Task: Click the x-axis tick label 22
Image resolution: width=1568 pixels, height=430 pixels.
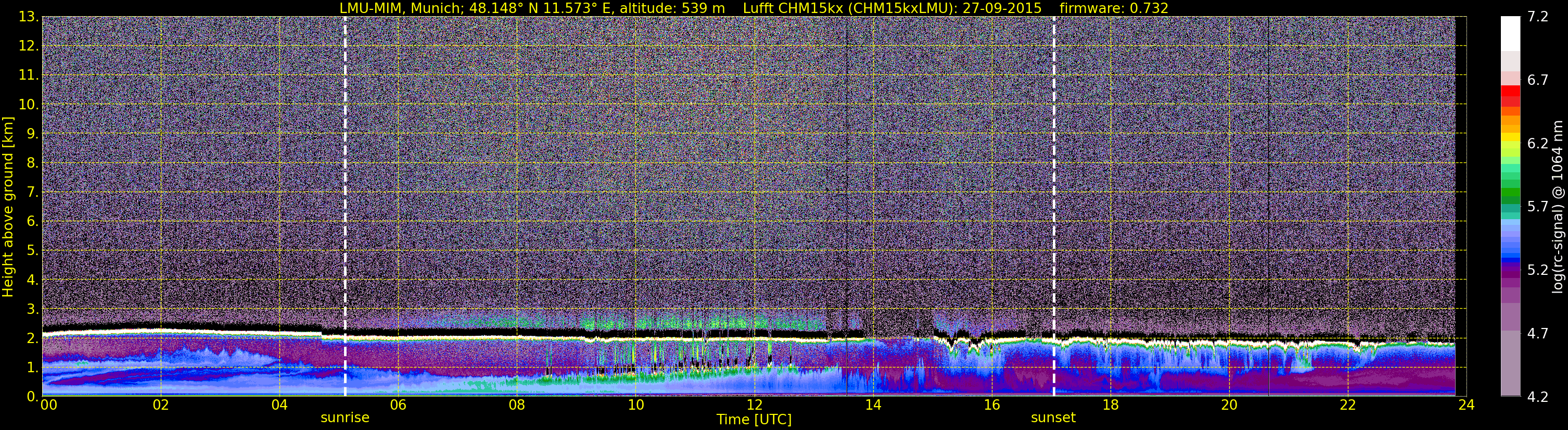Action: (x=1348, y=405)
